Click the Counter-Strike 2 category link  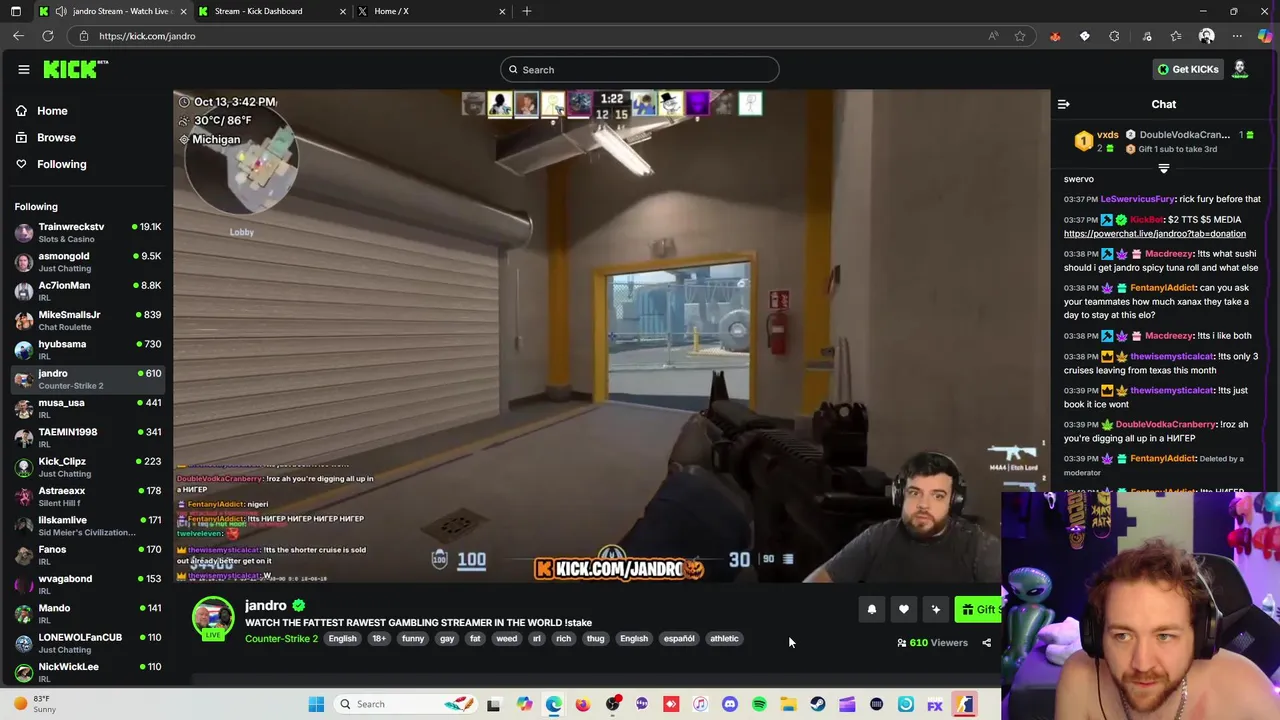coord(281,639)
